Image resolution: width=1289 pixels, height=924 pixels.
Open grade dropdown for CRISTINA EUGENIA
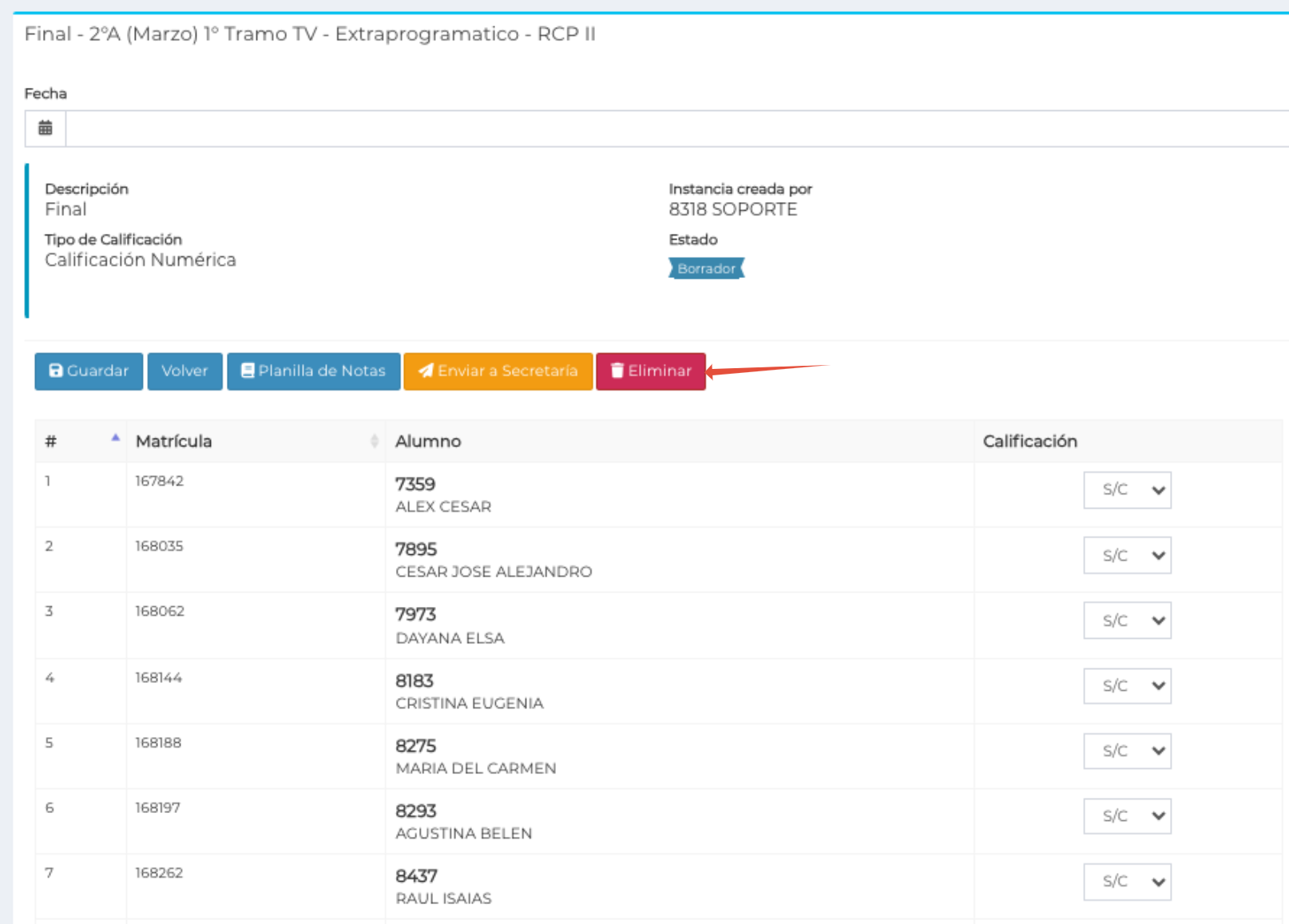coord(1127,686)
